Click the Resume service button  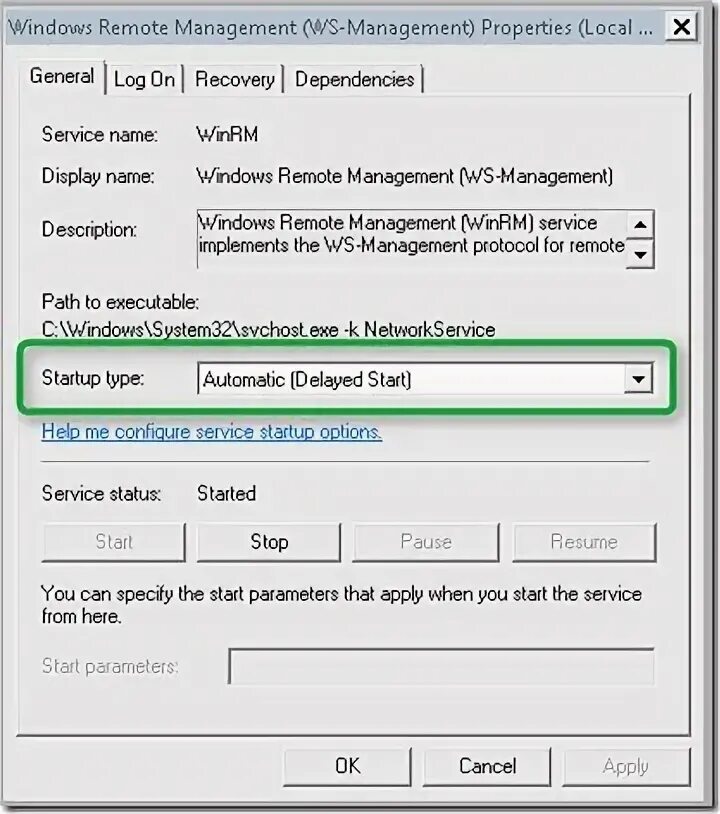[584, 542]
